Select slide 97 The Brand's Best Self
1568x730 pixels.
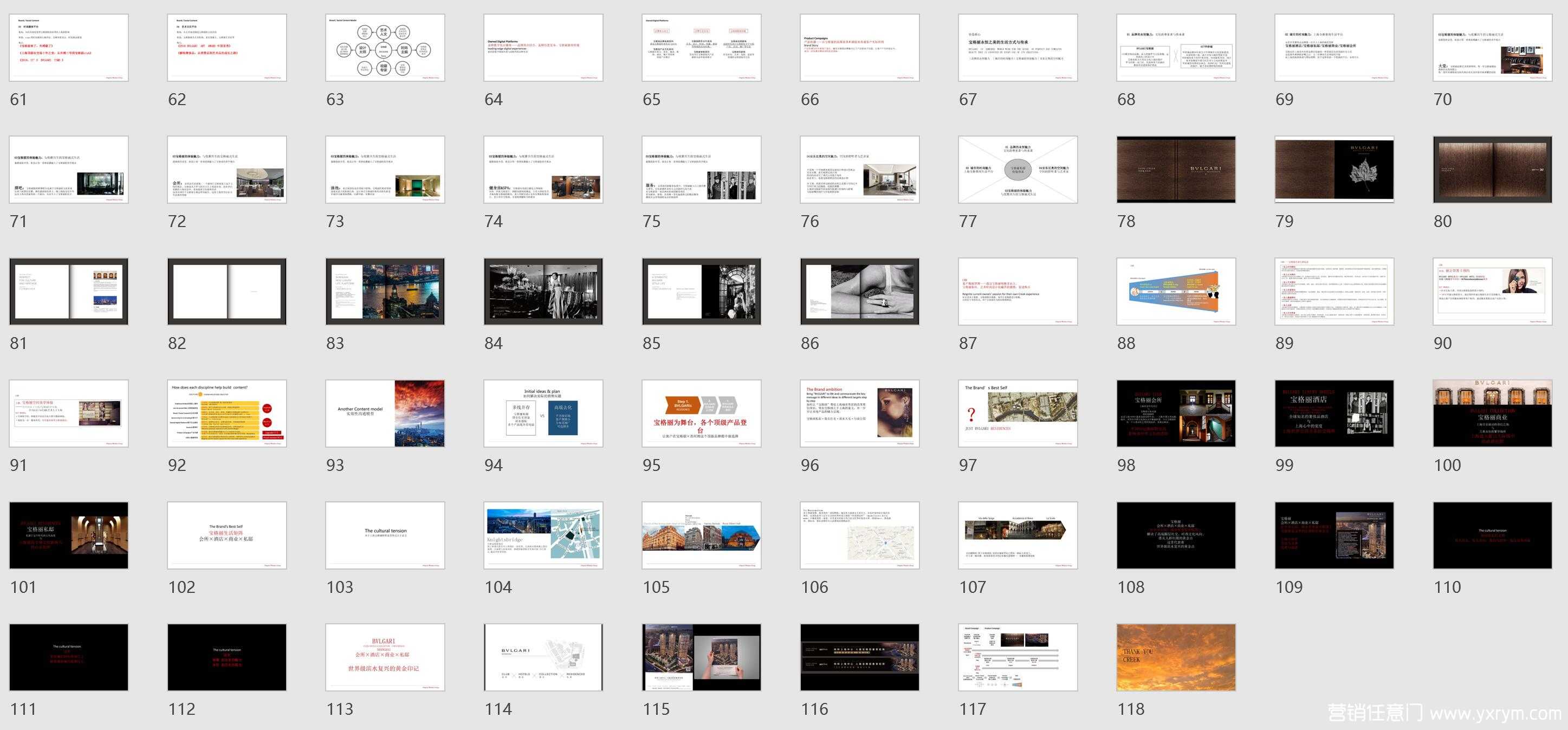[1019, 414]
